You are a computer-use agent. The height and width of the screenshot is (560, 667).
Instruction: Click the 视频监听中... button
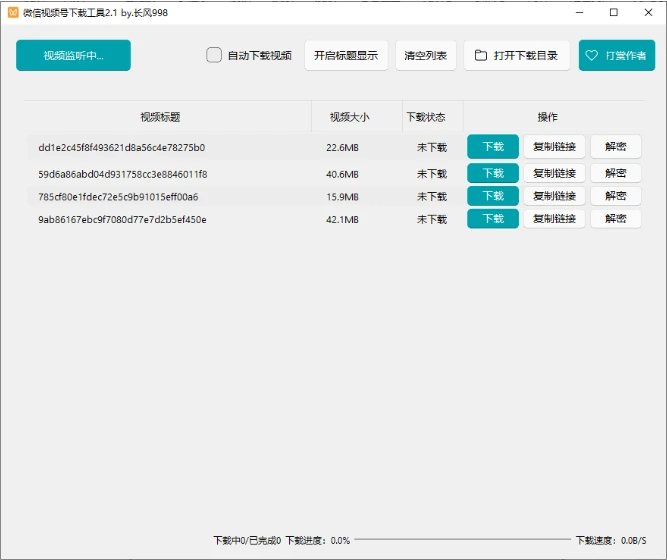pos(73,55)
